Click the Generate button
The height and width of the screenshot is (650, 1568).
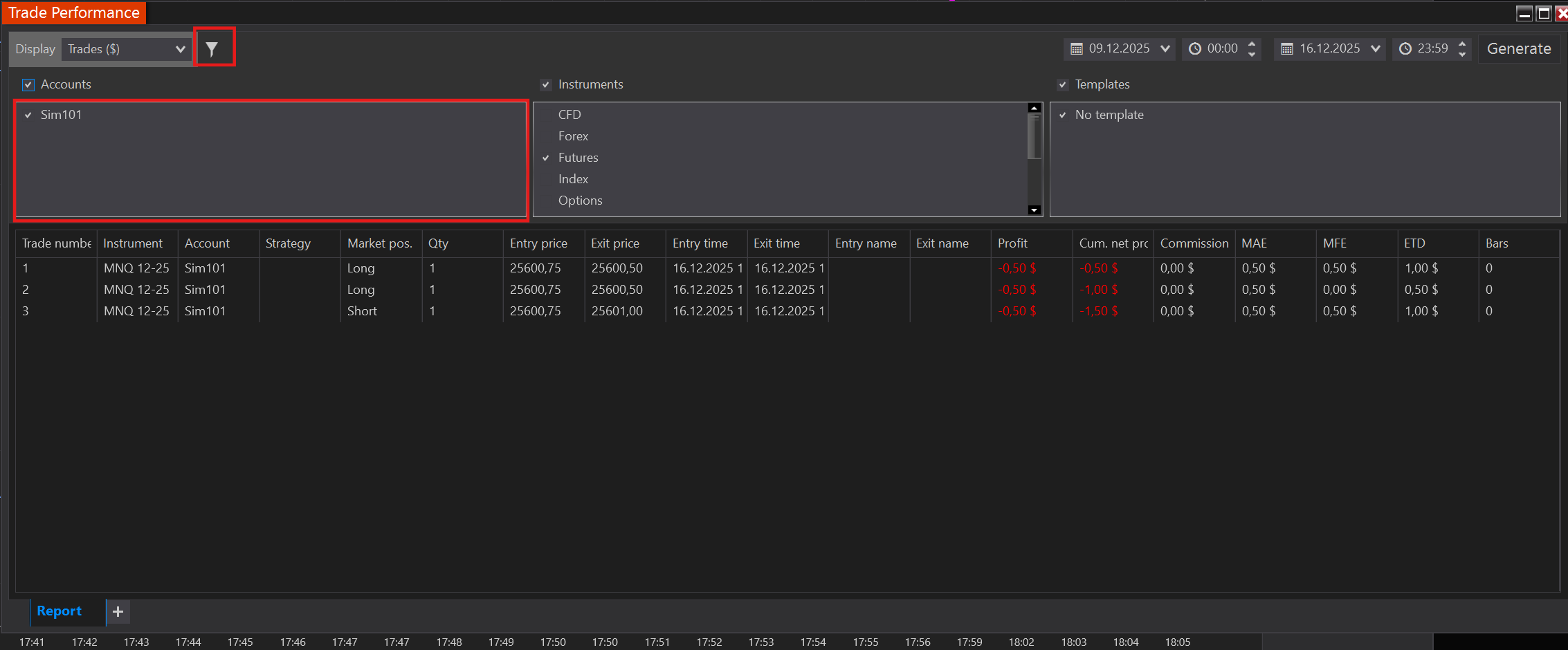(1520, 48)
